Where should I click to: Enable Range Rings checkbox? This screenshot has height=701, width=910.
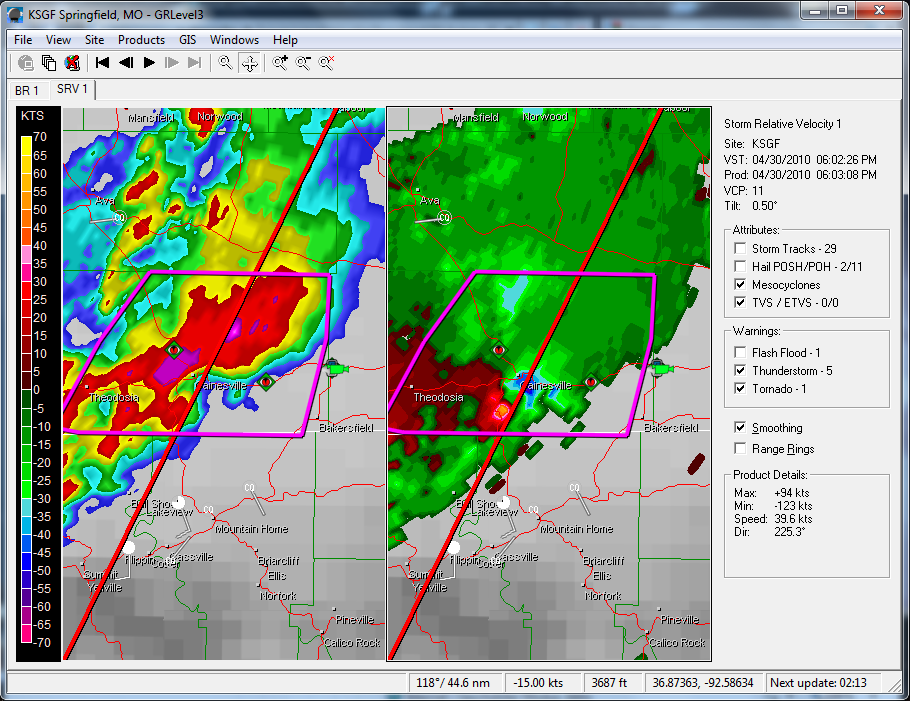(740, 449)
